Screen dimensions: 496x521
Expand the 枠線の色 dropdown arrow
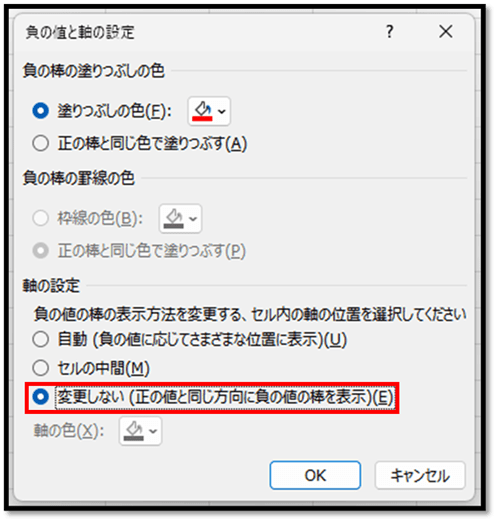click(193, 219)
